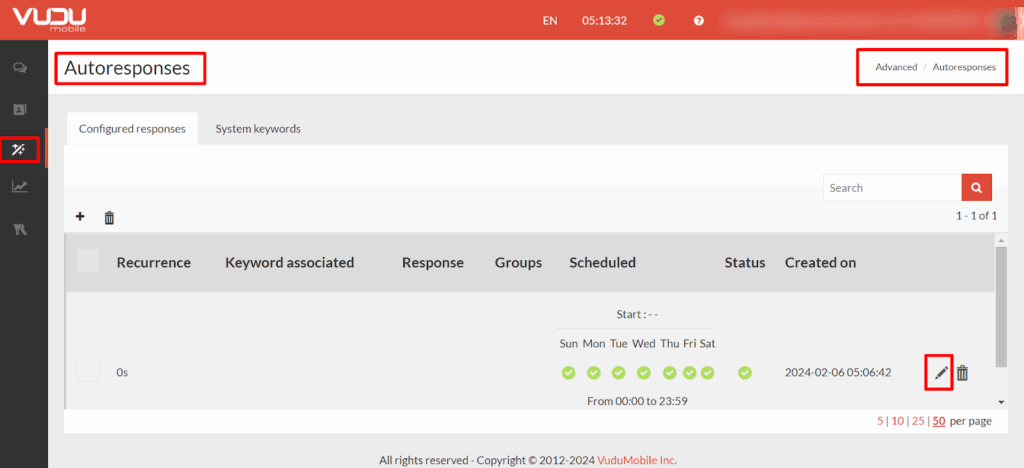Click the plus icon to add autoresponse
The image size is (1024, 468).
pos(80,216)
